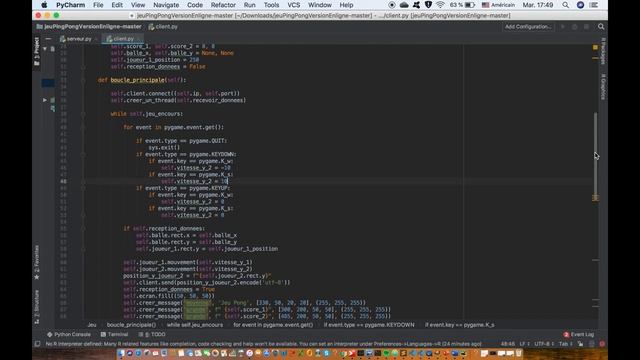The height and width of the screenshot is (360, 640).
Task: Collapse the while self.jeu_encours fold marker
Action: click(83, 114)
